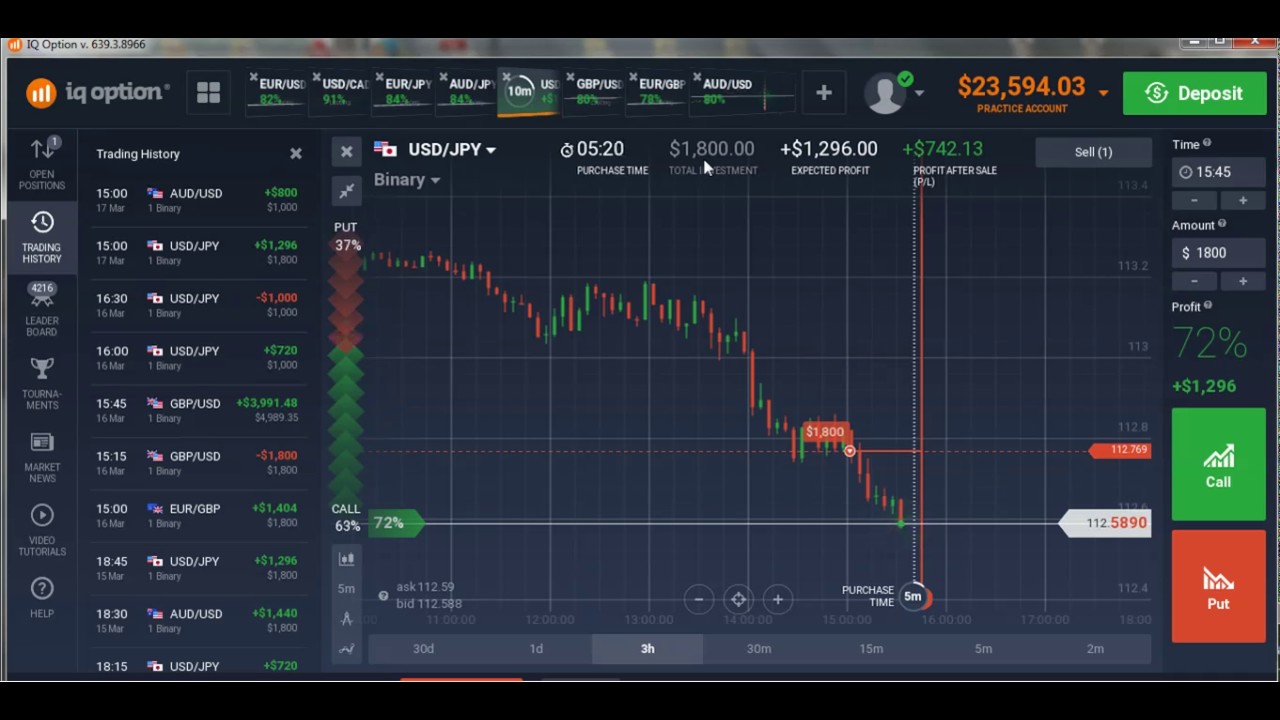The width and height of the screenshot is (1280, 720).
Task: Open the Open Positions sidebar panel
Action: (42, 164)
